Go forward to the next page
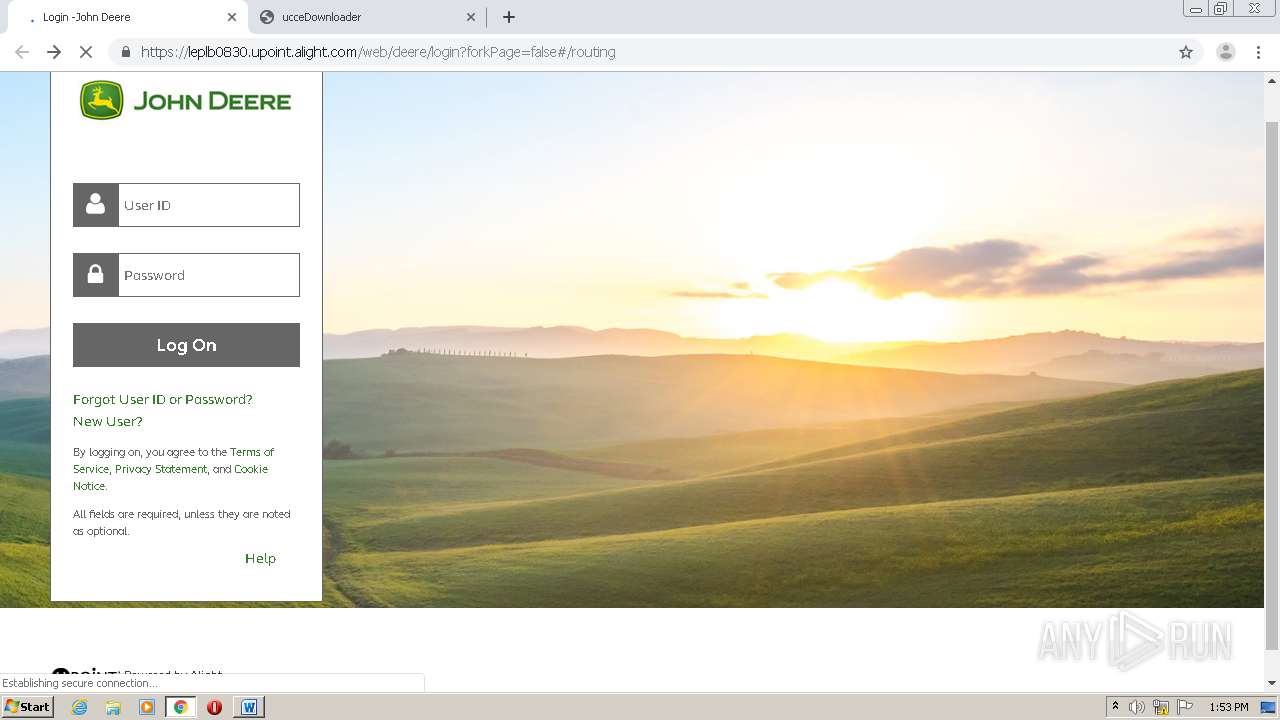 click(x=54, y=52)
